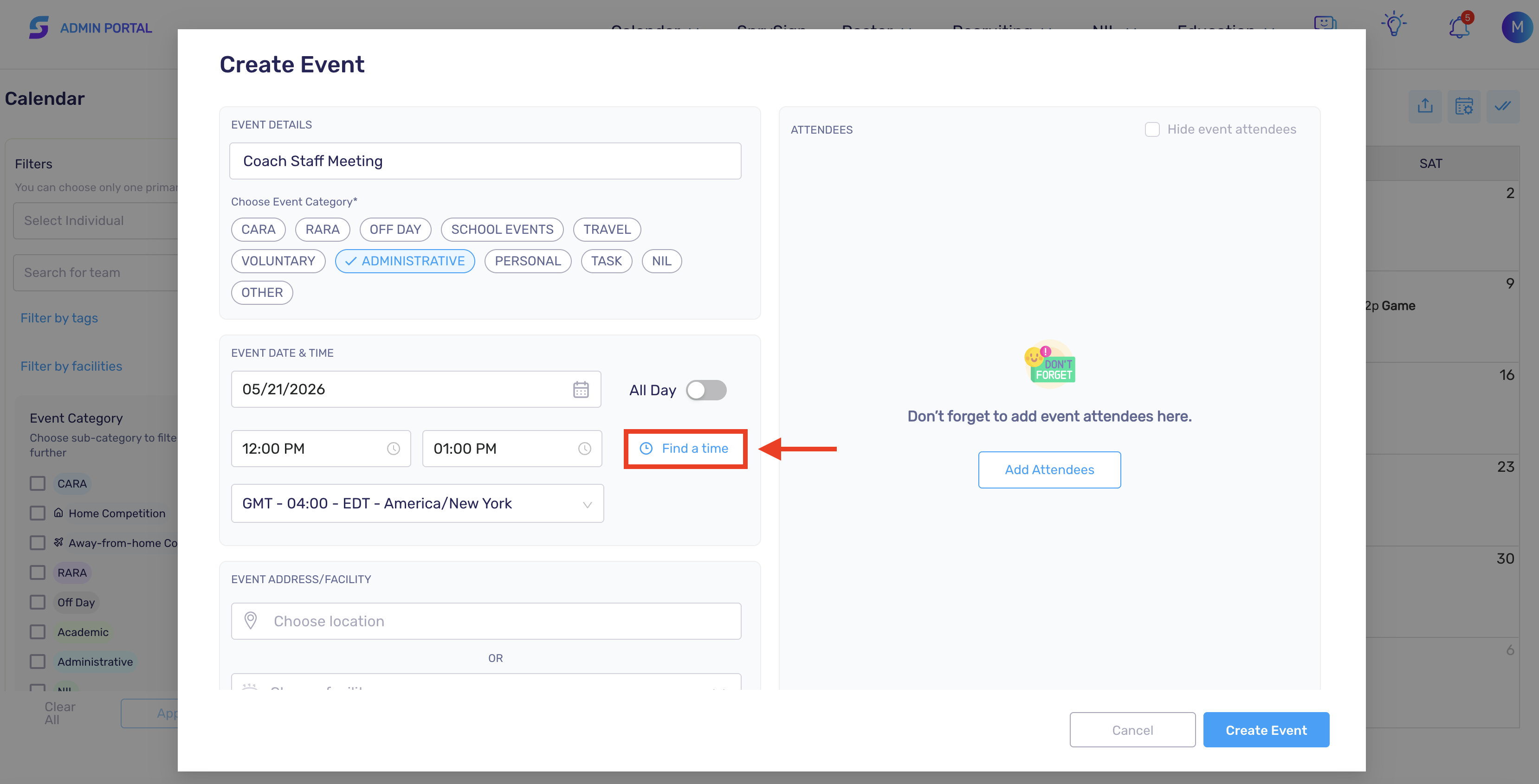Click the Admin Portal logo icon
Image resolution: width=1539 pixels, height=784 pixels.
coord(39,27)
